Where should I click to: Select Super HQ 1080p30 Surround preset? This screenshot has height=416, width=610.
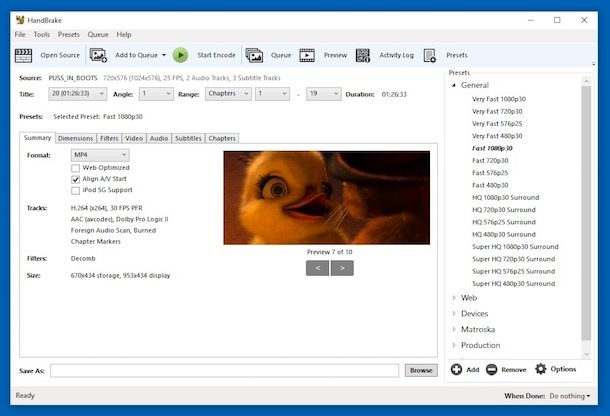point(515,247)
